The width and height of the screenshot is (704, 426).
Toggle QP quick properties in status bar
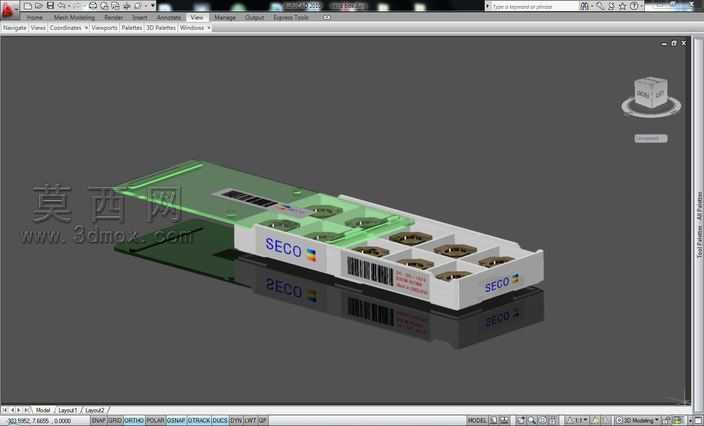(262, 421)
